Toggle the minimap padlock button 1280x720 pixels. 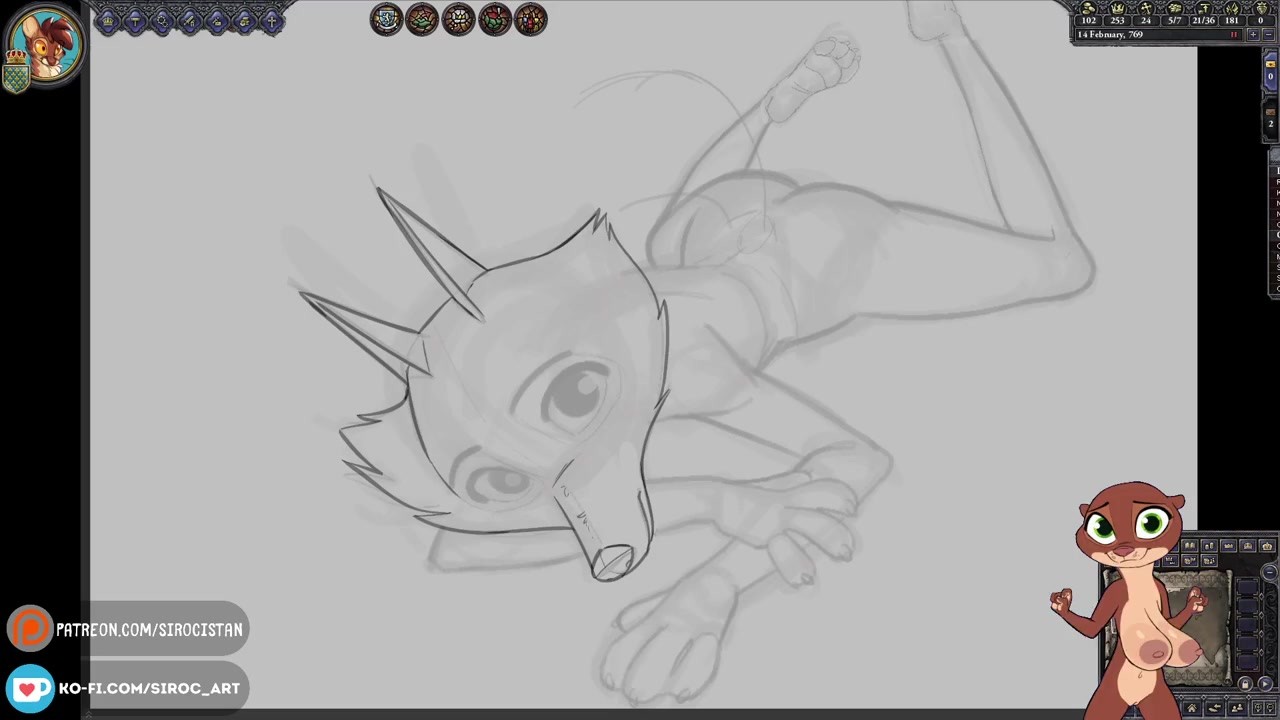point(1245,685)
